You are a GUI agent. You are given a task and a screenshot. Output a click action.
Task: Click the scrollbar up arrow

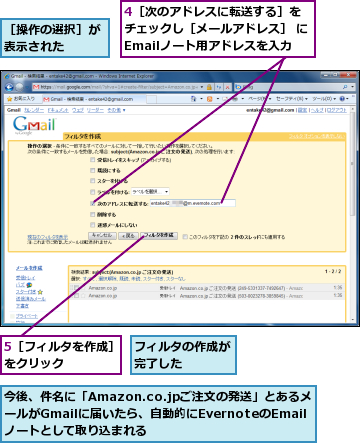pos(353,109)
